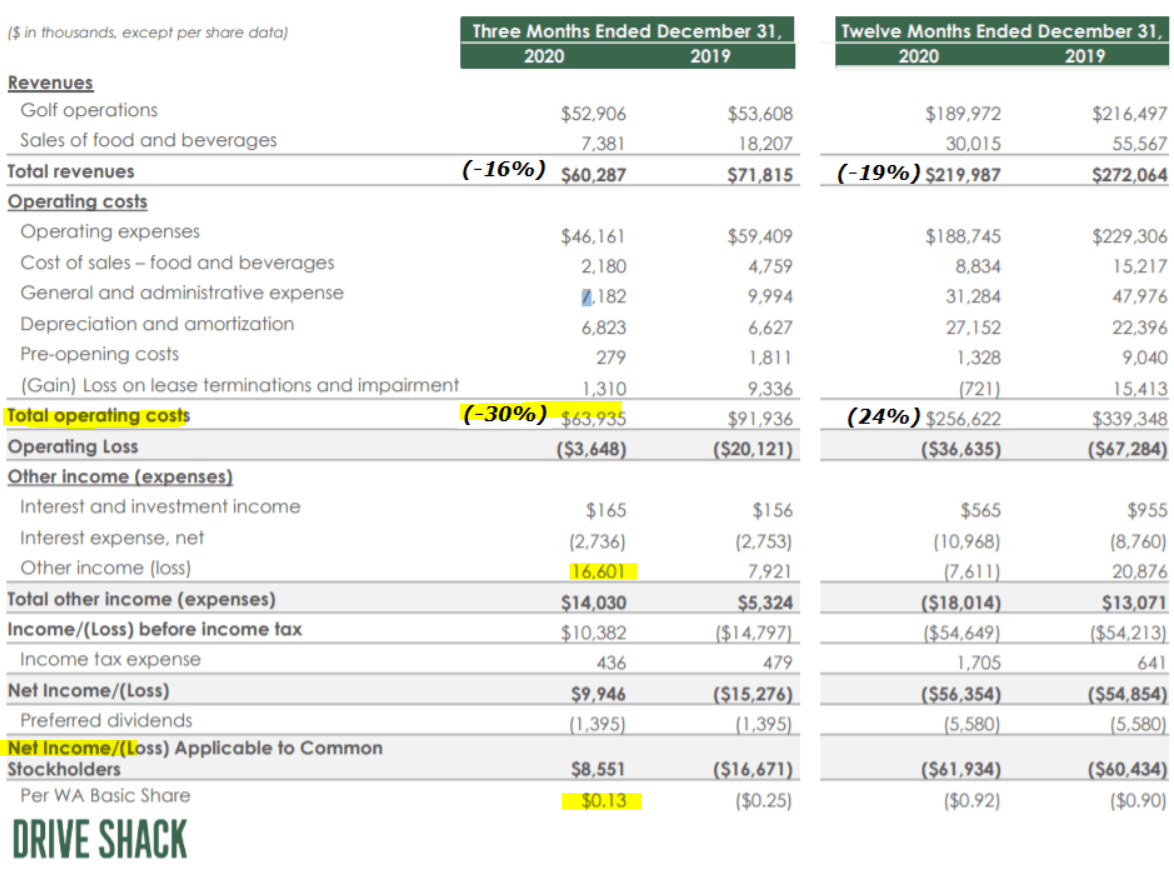Screen dimensions: 1174x871
Task: Click the Revenues section heading
Action: [50, 82]
